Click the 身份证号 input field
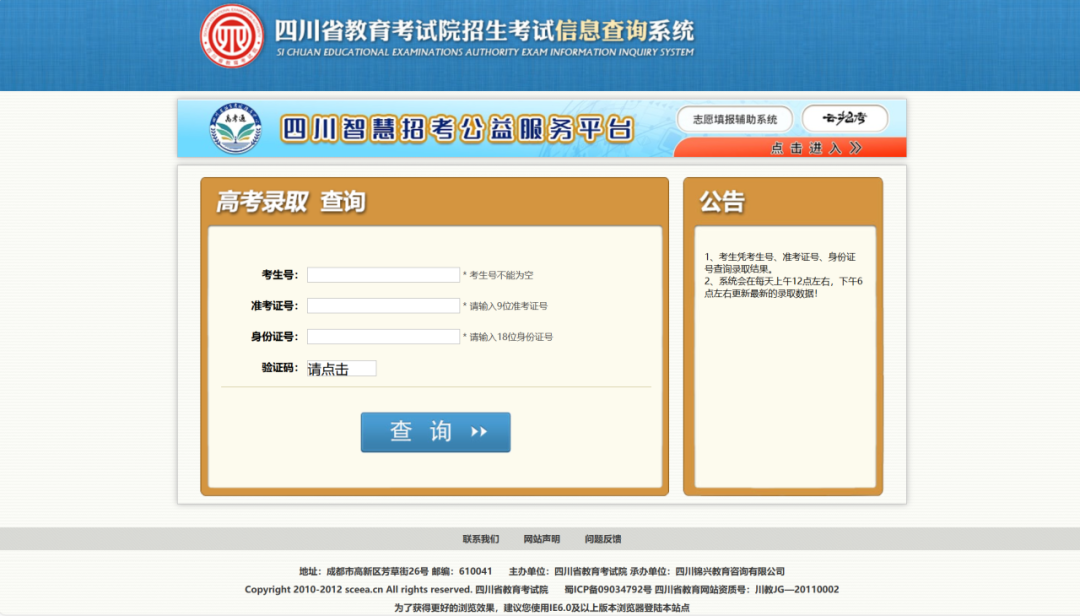The image size is (1080, 616). 383,336
